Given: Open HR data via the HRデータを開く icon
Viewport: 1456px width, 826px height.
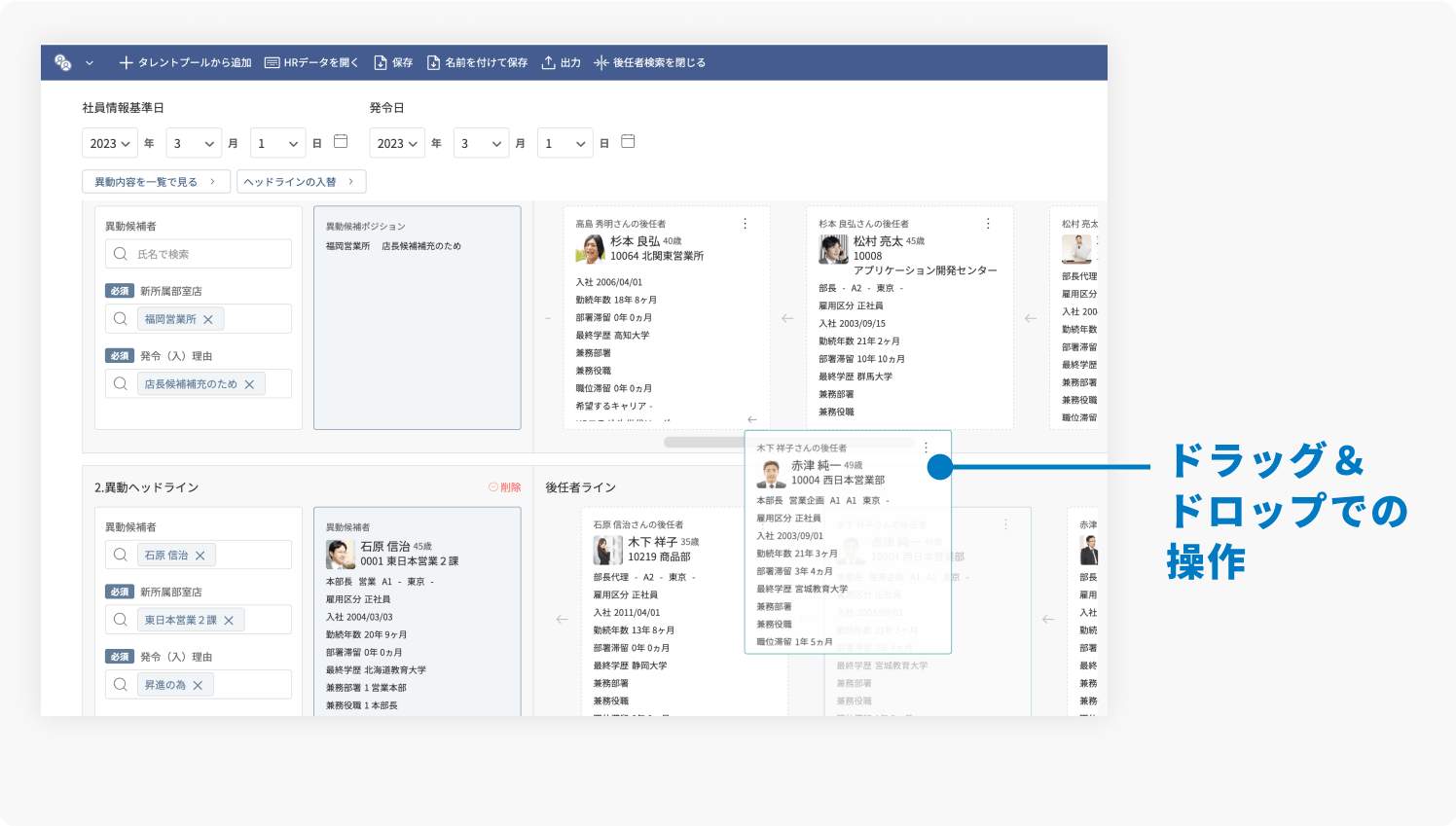Looking at the screenshot, I should click(x=273, y=62).
